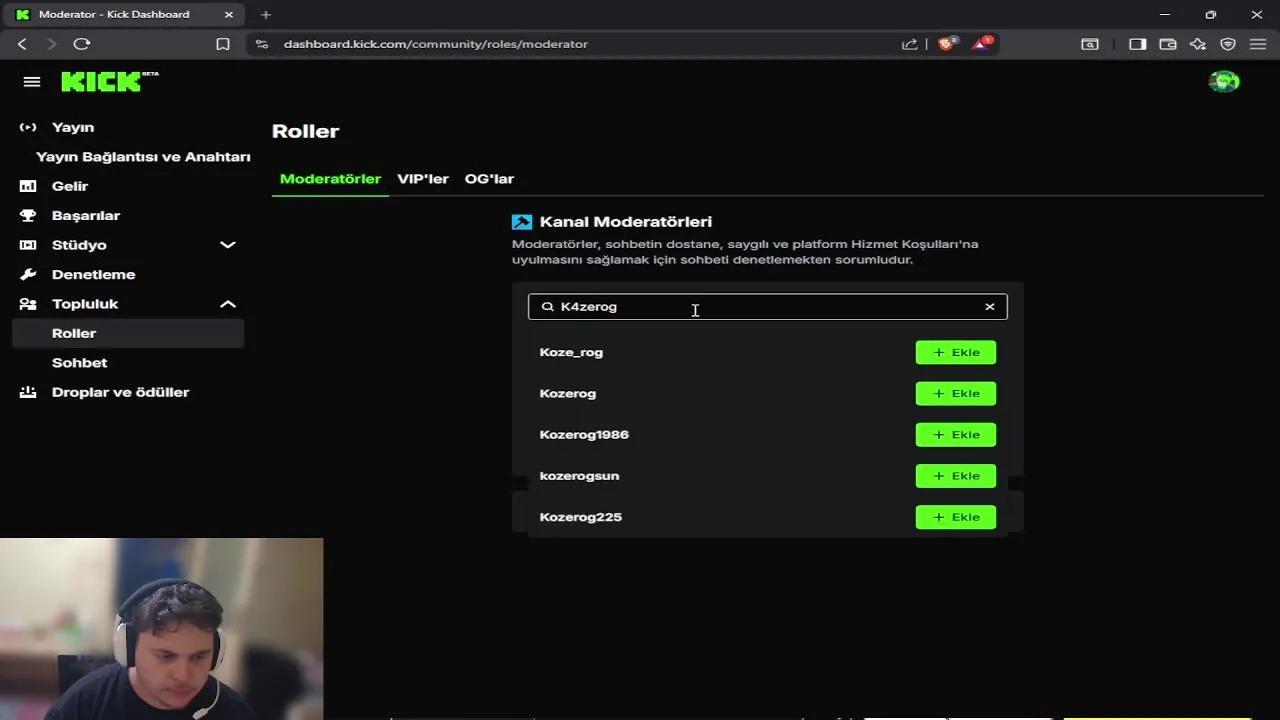Click the moderator search input field
1280x720 pixels.
point(767,307)
